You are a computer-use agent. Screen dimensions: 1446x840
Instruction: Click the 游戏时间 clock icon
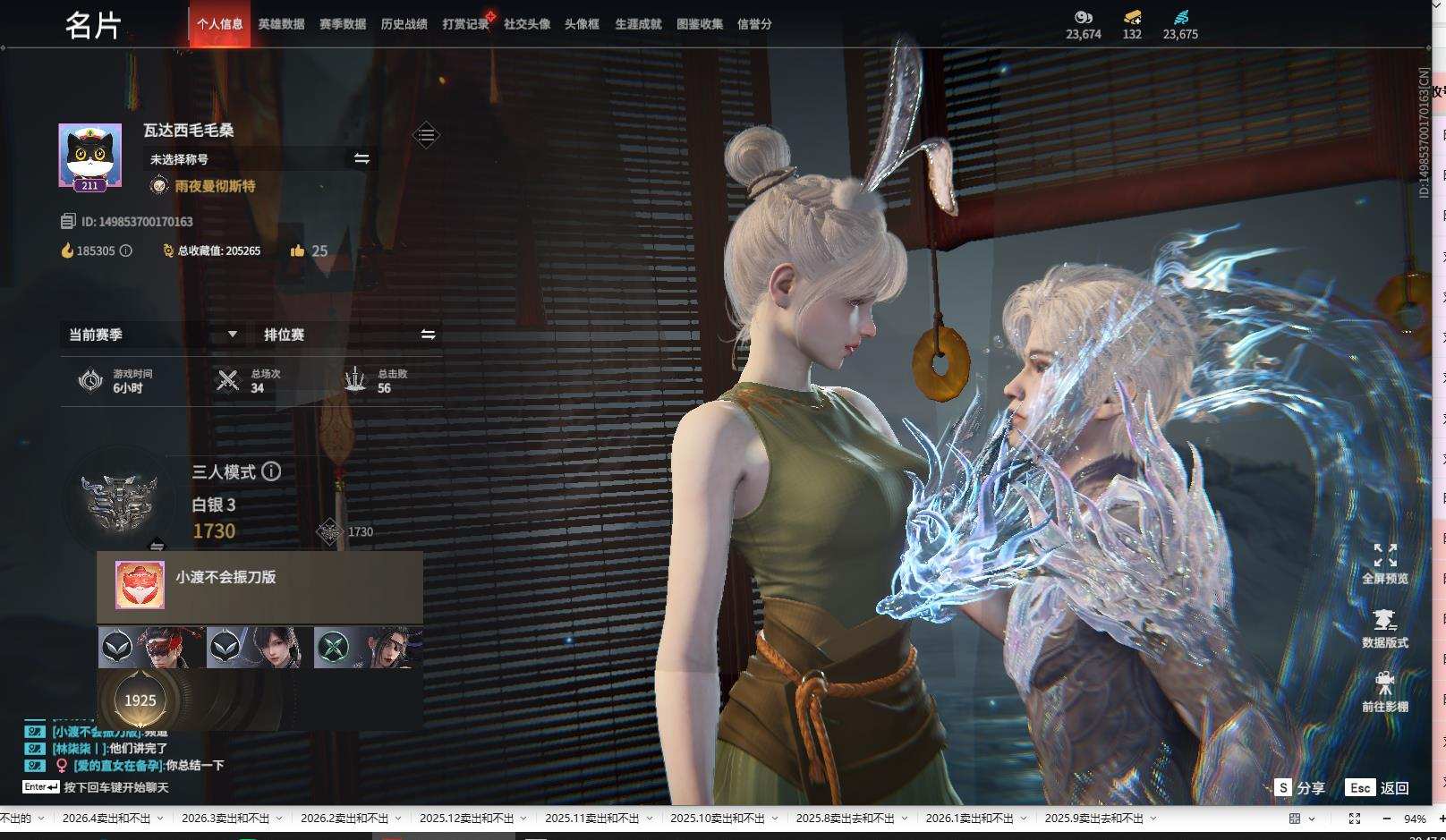[90, 380]
